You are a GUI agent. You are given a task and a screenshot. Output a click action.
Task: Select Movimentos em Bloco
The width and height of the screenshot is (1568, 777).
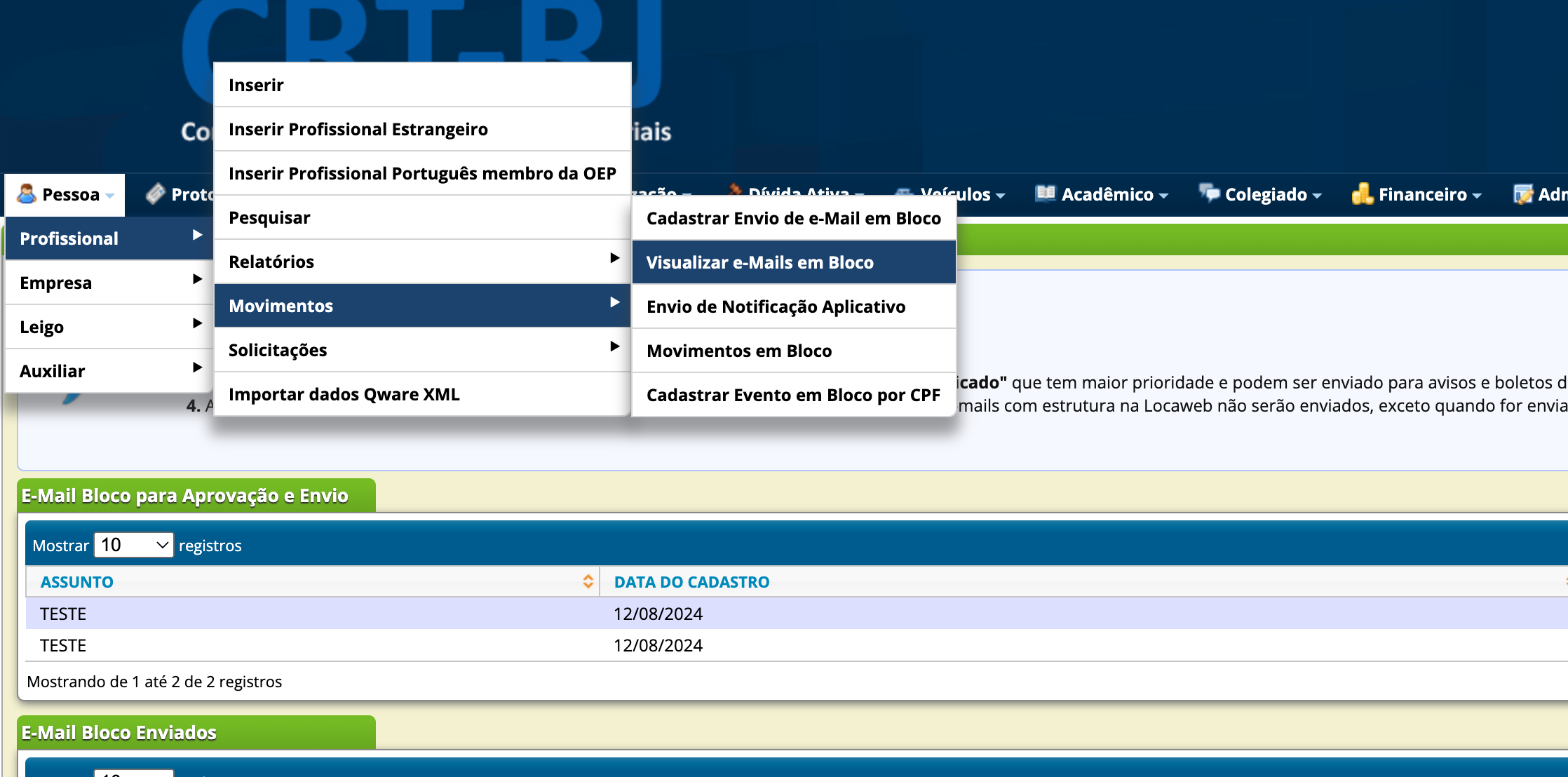click(x=794, y=351)
